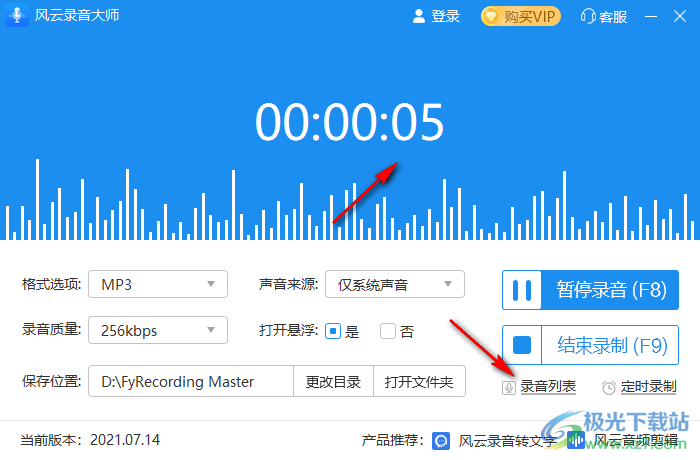Click the stop square icon
This screenshot has width=700, height=460.
(522, 345)
